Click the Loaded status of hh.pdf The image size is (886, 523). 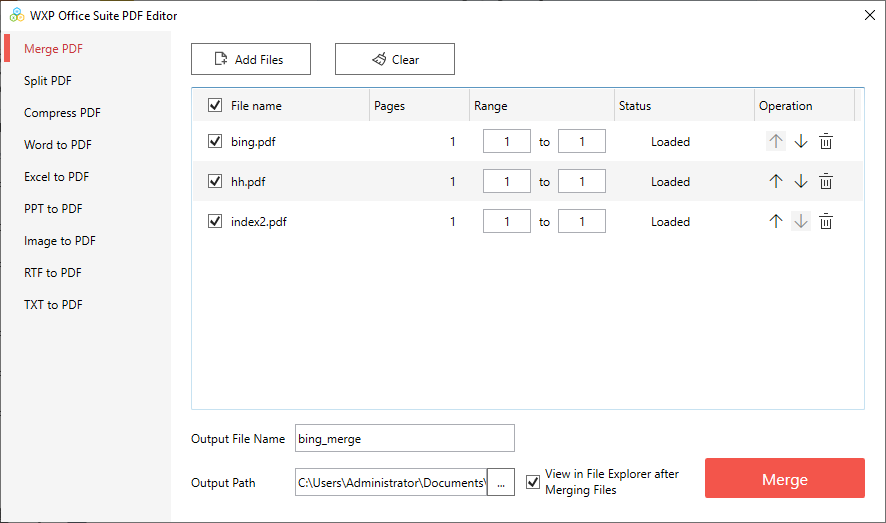(670, 182)
